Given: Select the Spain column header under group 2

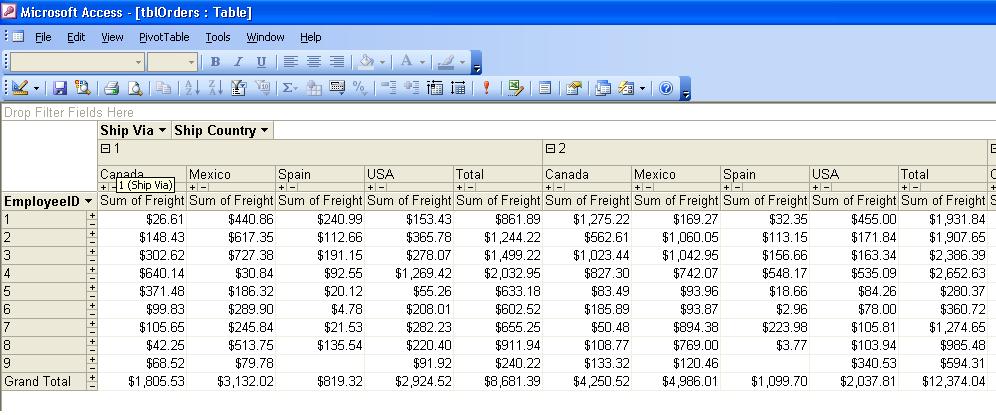Looking at the screenshot, I should (765, 174).
